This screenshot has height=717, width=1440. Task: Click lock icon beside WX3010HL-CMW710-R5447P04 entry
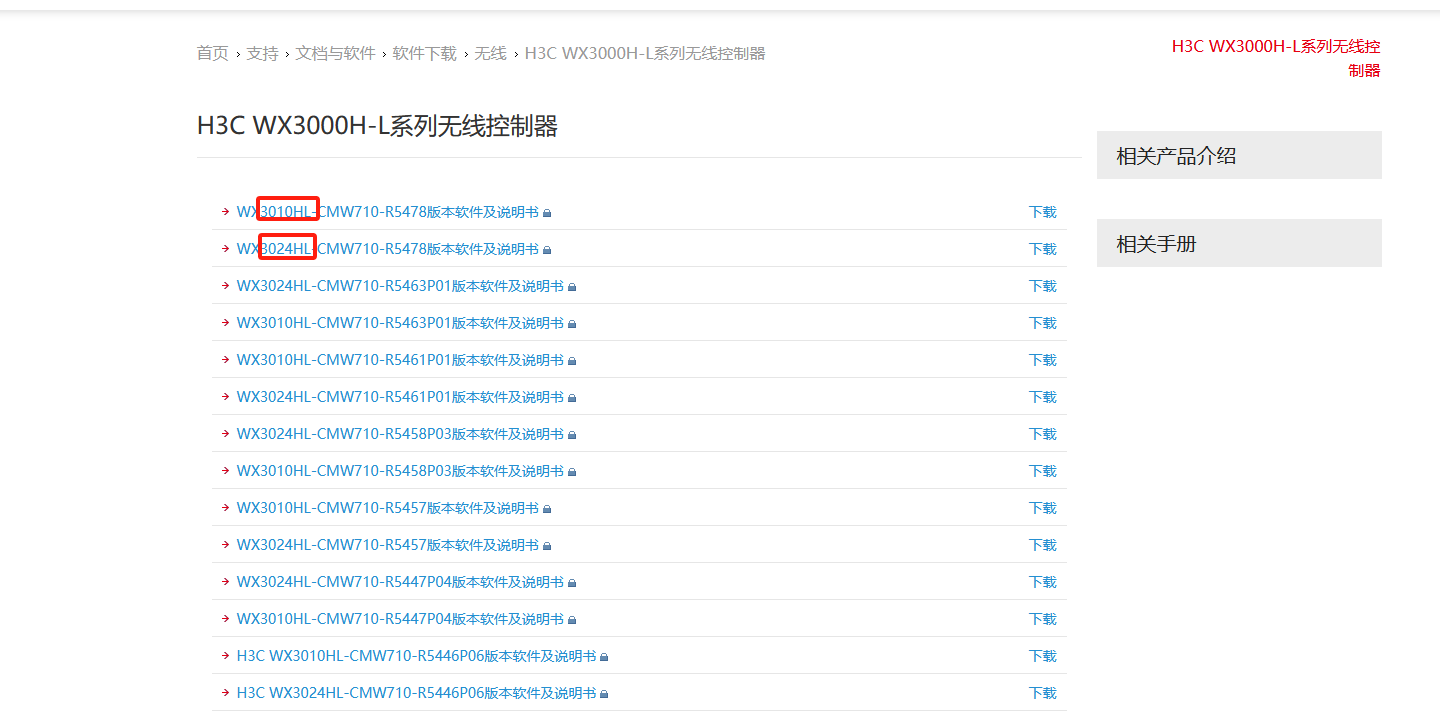coord(572,620)
